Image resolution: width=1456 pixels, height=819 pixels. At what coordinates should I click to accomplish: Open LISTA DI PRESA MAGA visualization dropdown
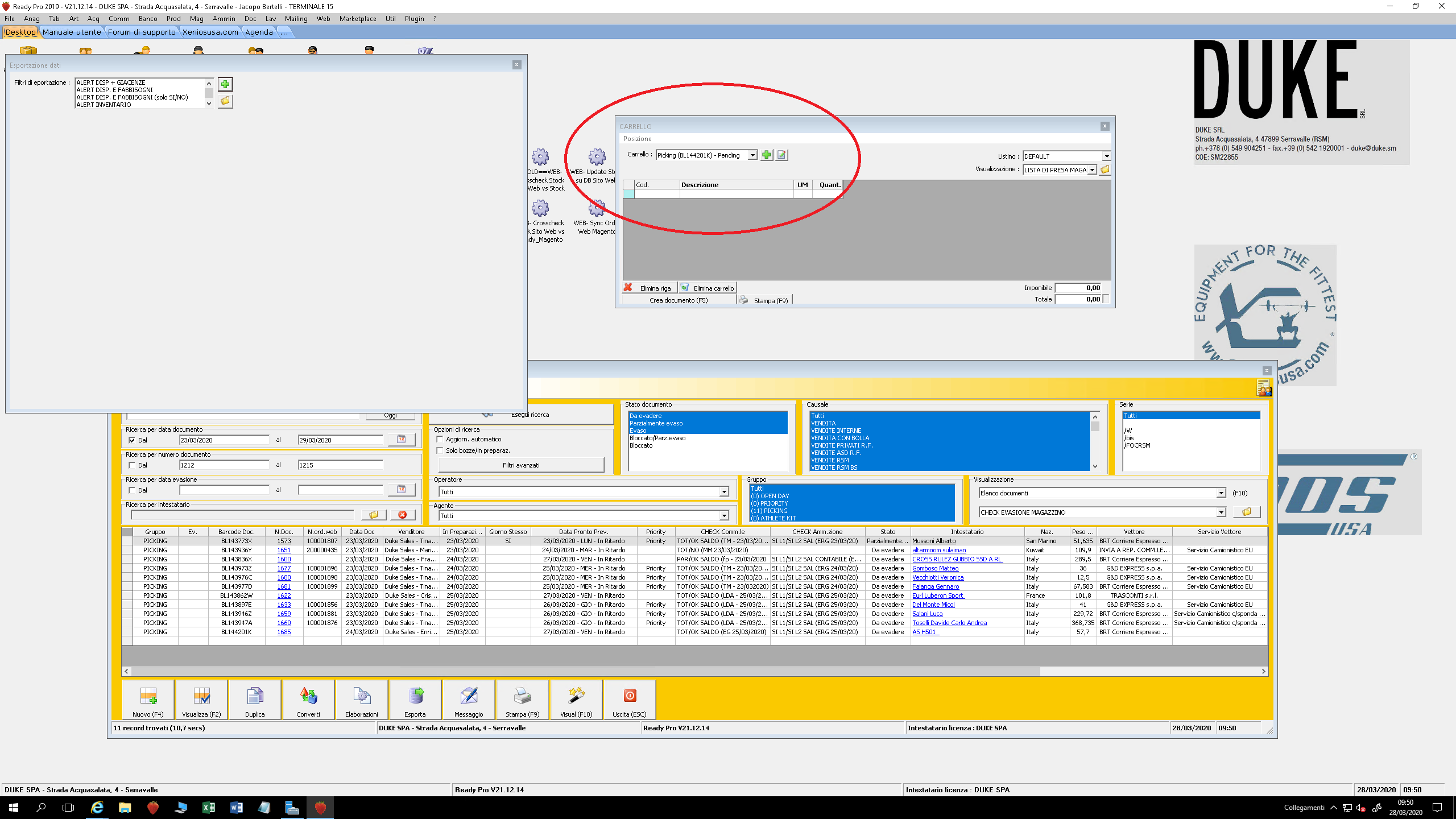1092,170
